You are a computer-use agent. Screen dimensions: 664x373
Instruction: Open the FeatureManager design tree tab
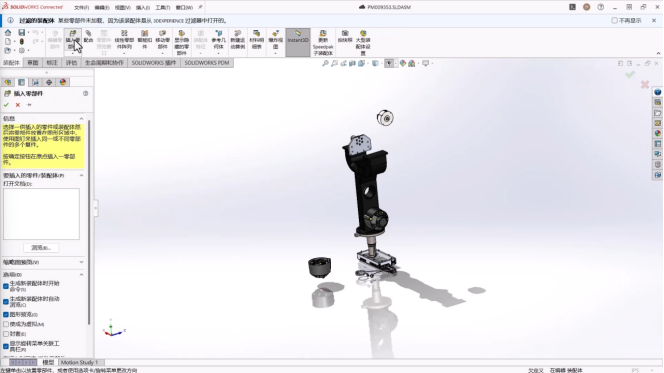[x=8, y=82]
